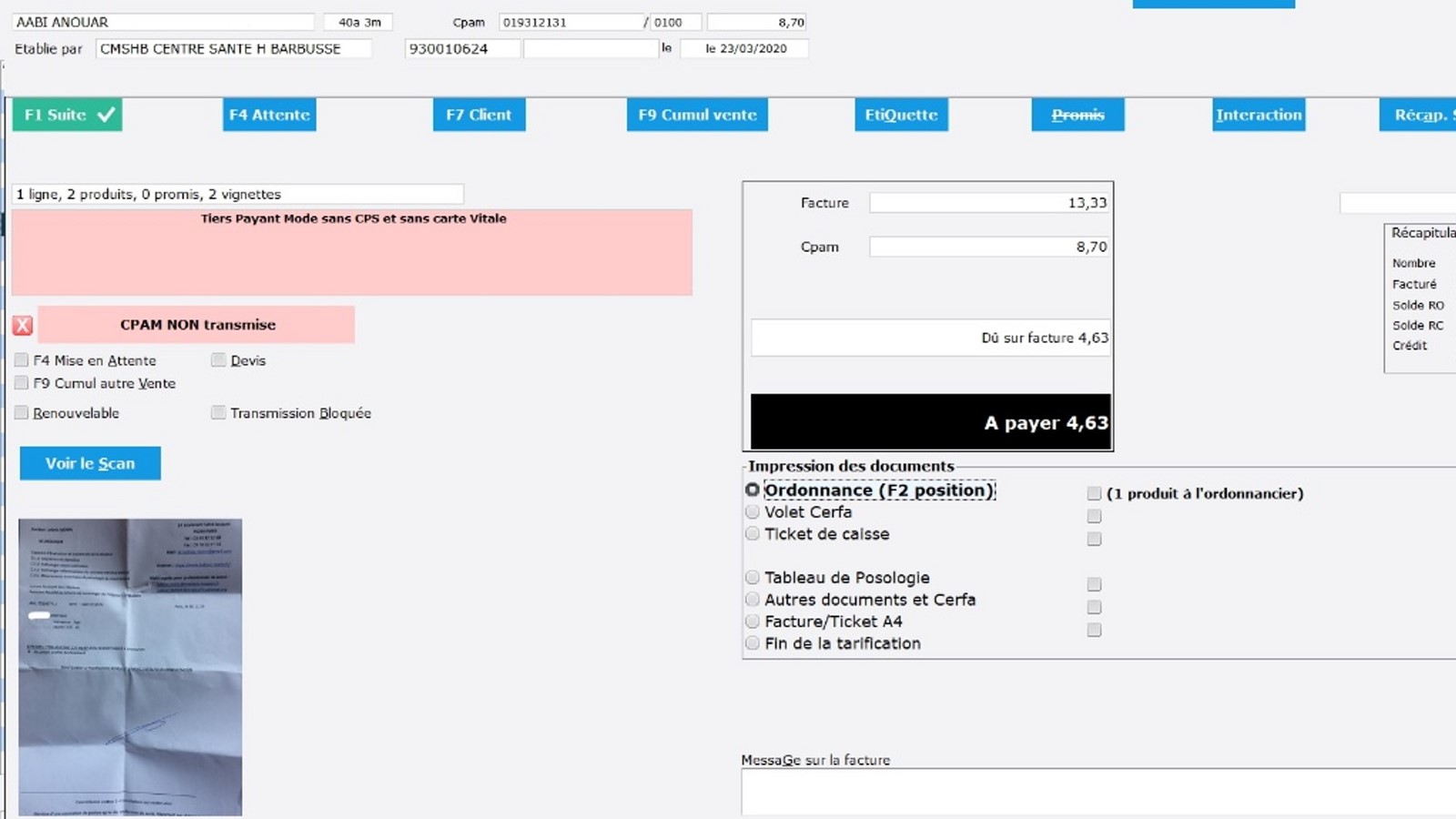
Task: Click the F4 Attente button
Action: [x=269, y=115]
